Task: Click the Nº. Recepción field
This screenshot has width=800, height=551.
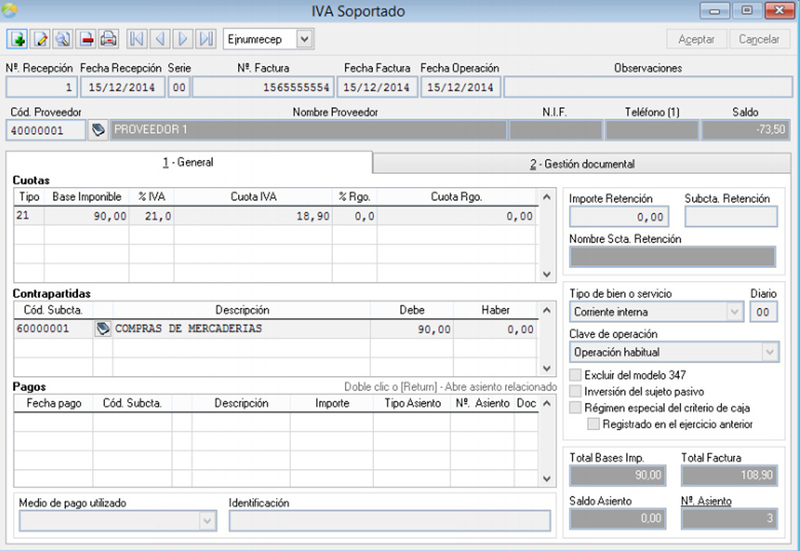Action: click(x=41, y=87)
